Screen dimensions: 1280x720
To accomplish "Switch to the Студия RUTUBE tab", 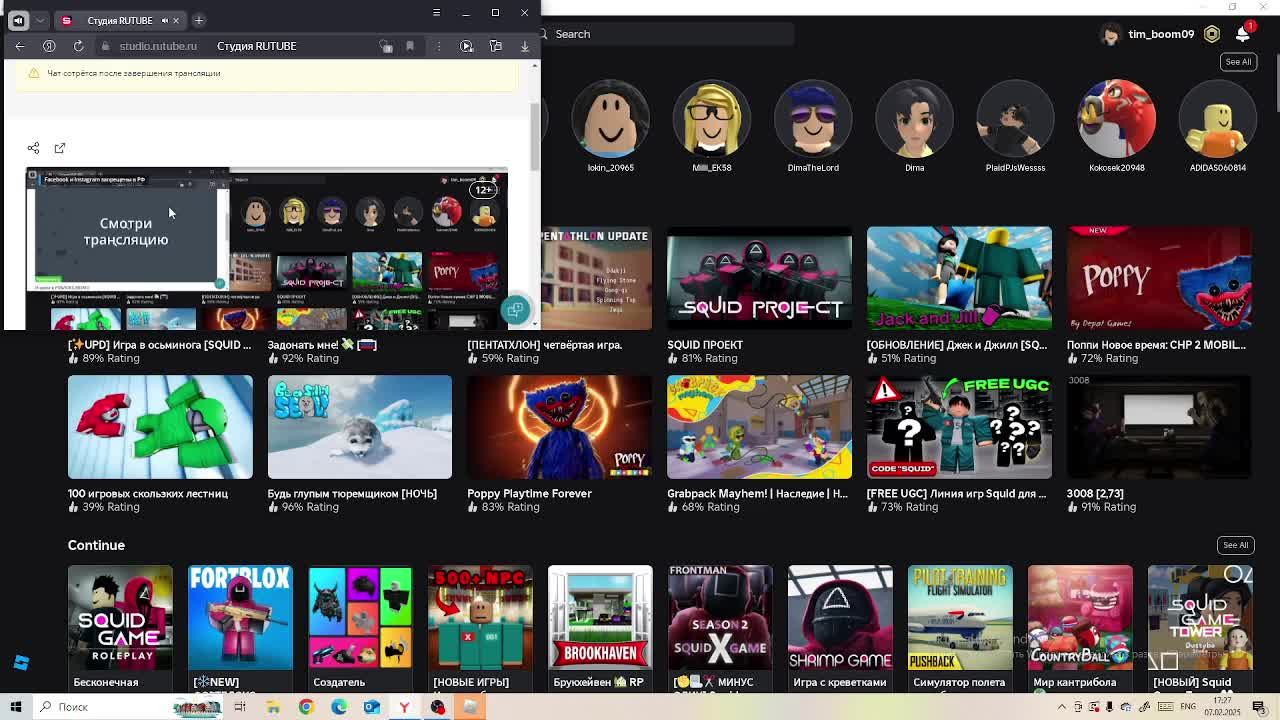I will pyautogui.click(x=120, y=20).
